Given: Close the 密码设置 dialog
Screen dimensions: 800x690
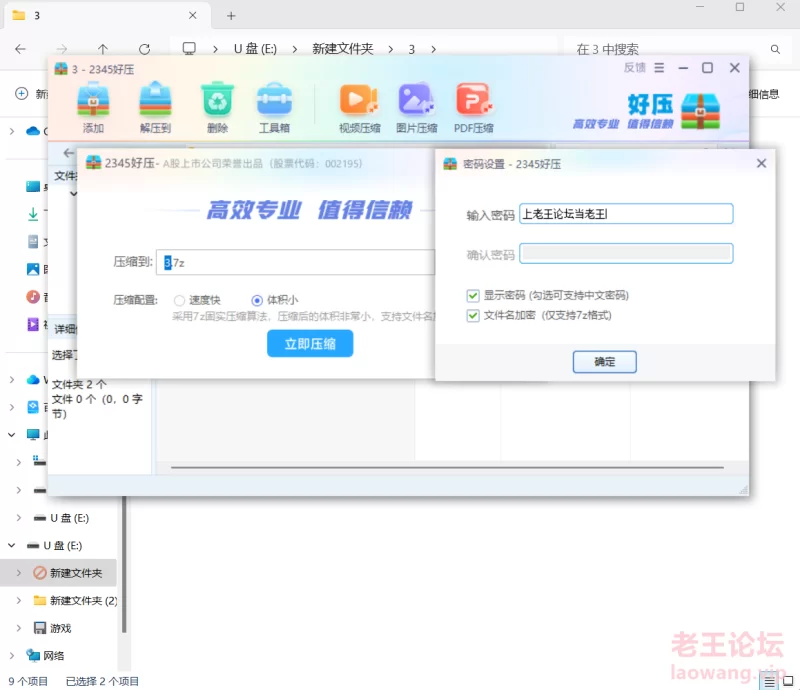Looking at the screenshot, I should coord(761,163).
